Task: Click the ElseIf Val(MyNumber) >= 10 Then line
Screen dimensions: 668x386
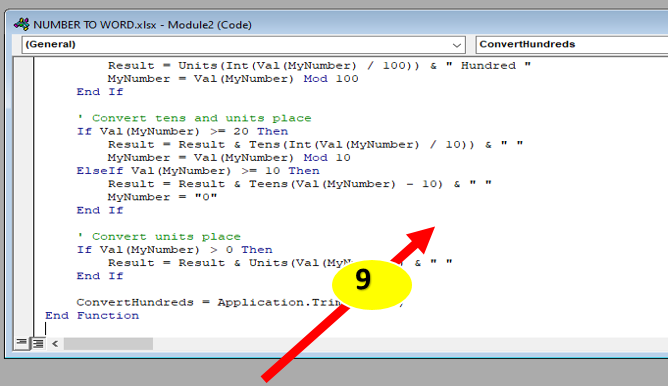Action: [x=198, y=171]
